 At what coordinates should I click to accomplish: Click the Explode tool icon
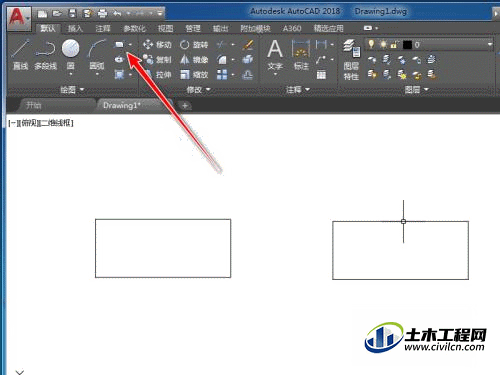(248, 60)
